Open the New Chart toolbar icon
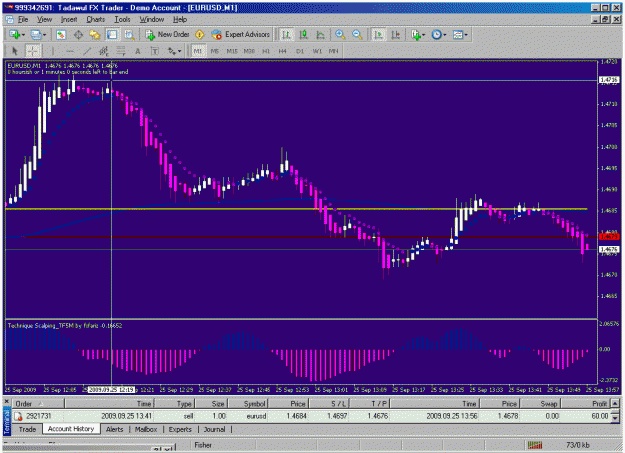 coord(14,35)
